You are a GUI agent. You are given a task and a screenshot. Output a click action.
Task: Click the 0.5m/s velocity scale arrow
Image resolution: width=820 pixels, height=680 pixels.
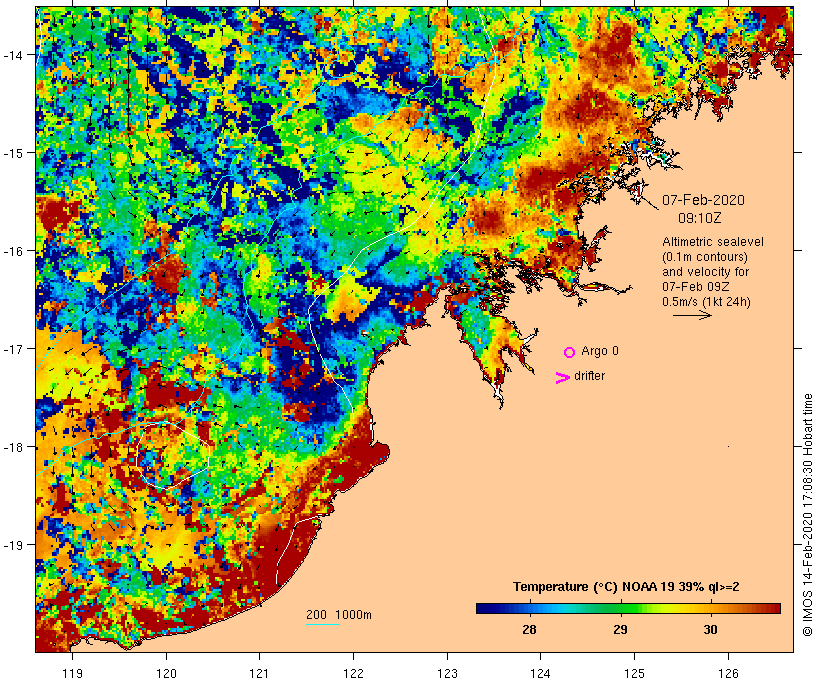point(692,315)
